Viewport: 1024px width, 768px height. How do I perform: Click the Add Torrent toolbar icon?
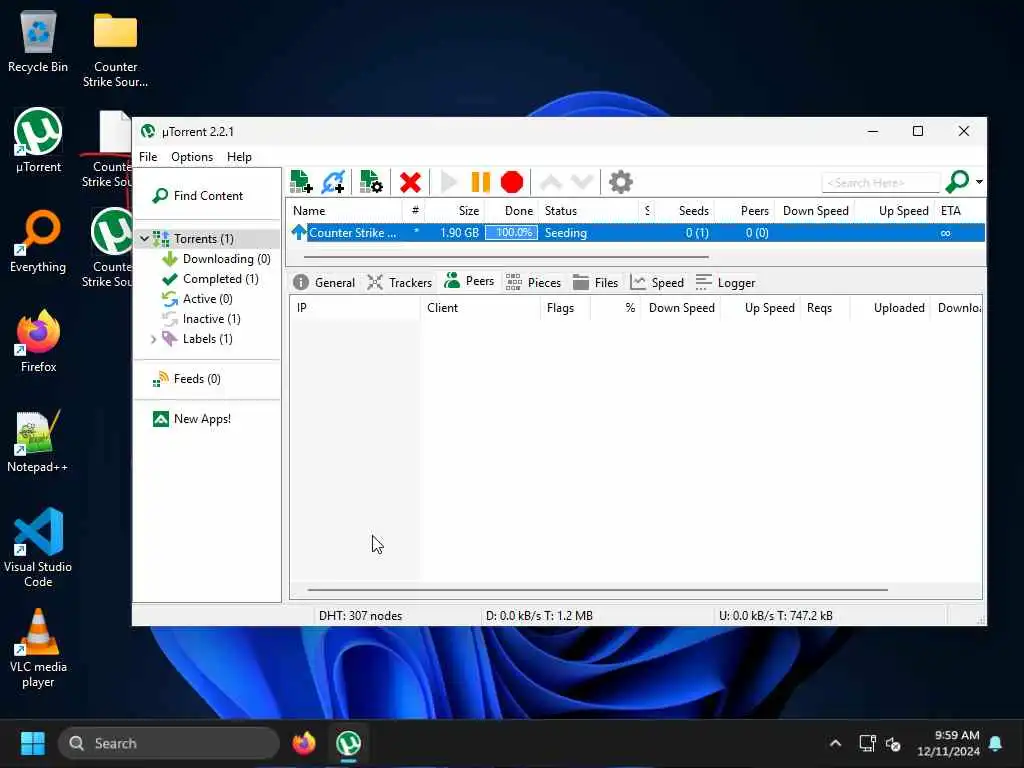pos(301,182)
